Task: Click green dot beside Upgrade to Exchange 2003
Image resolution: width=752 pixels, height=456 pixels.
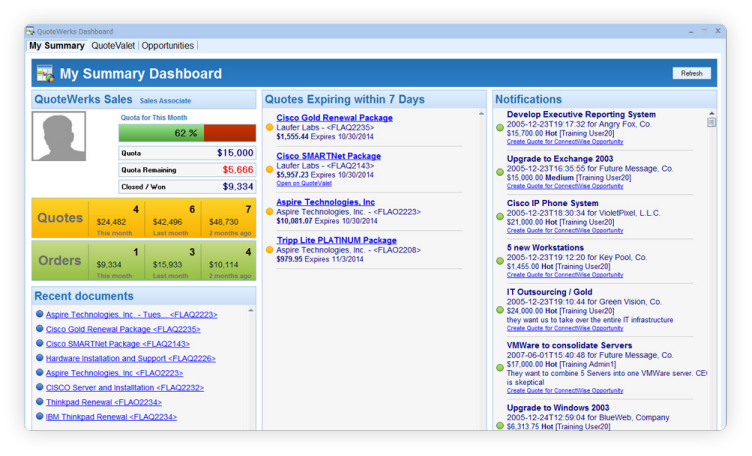Action: (500, 172)
